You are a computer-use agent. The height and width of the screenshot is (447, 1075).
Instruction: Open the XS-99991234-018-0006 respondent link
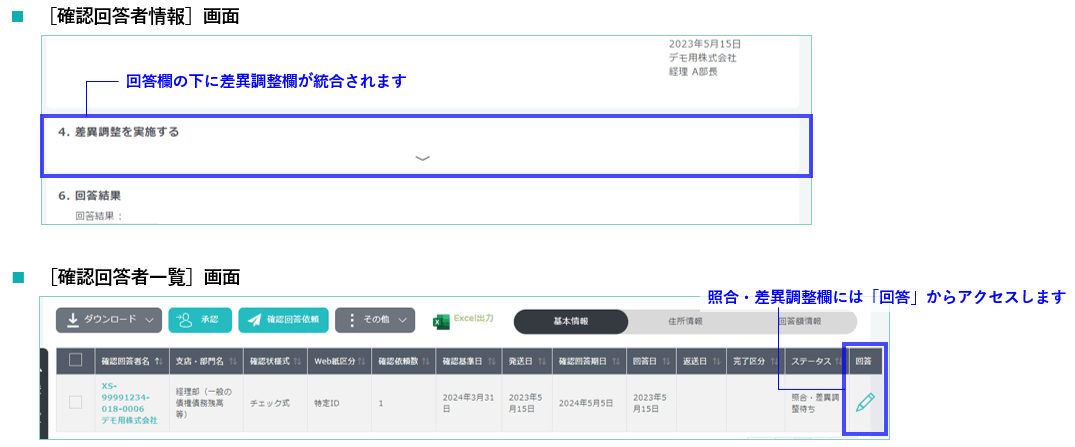click(x=128, y=402)
